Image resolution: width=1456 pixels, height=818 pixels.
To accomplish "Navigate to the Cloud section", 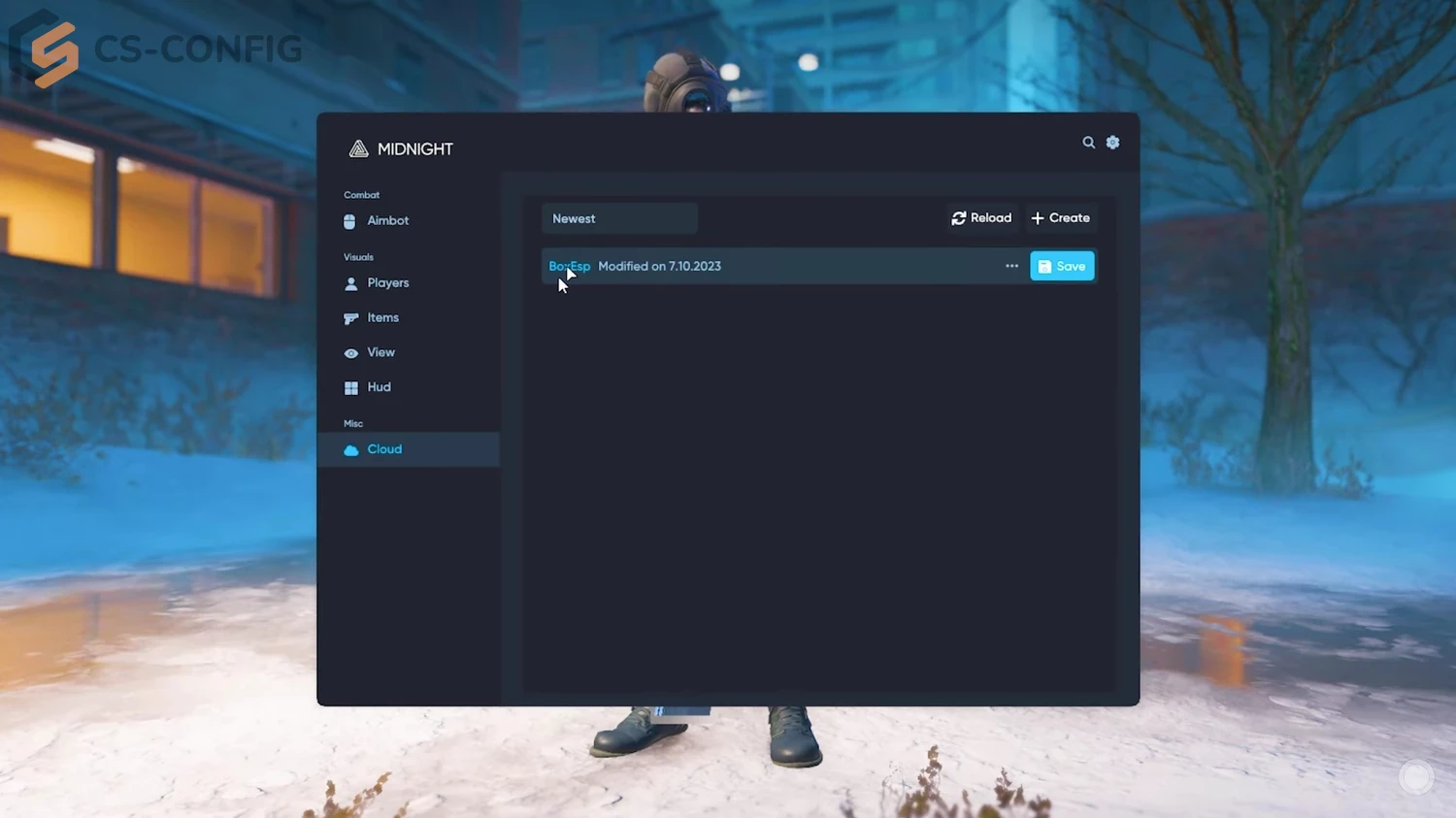I will (x=384, y=449).
